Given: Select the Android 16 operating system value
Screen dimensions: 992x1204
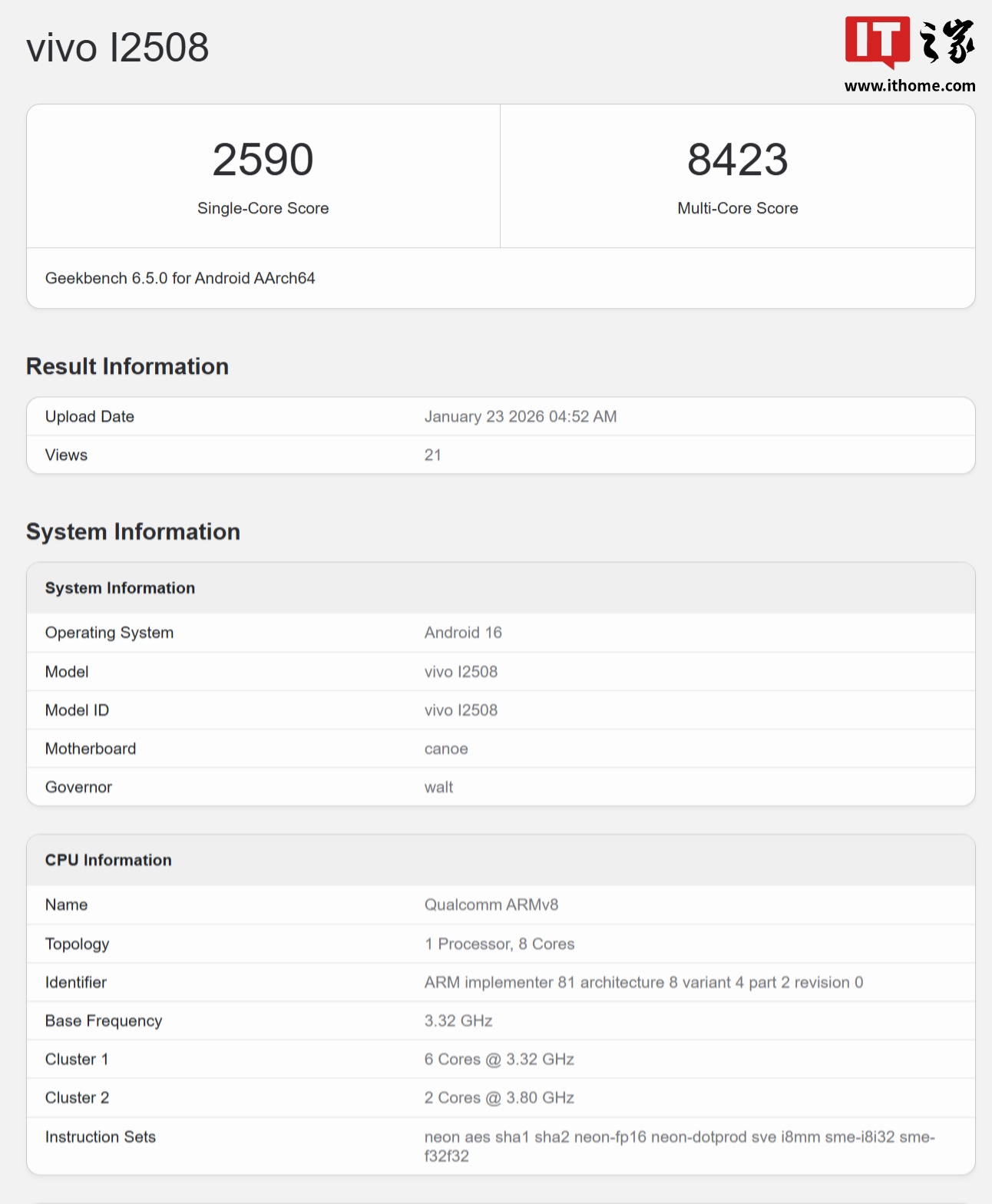Looking at the screenshot, I should point(463,633).
